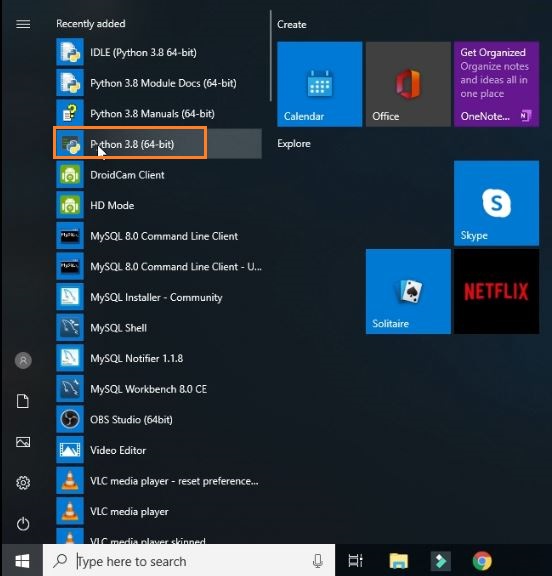Select 'OBS Studio (64bit)' text label
Viewport: 552px width, 576px height.
131,420
